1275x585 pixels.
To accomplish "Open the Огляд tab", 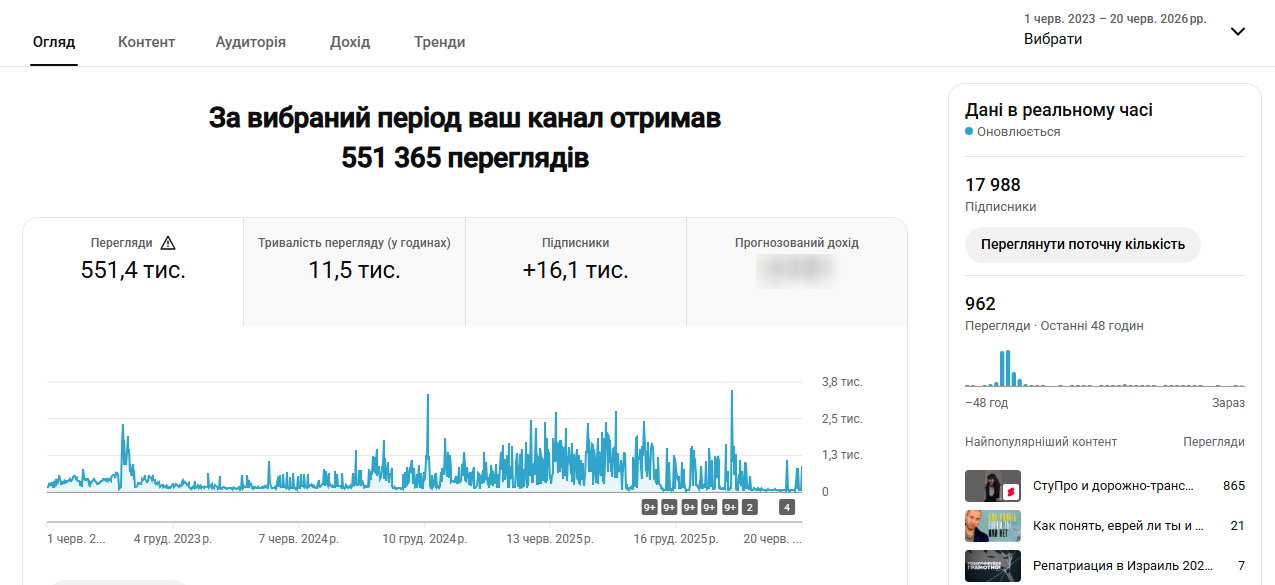I will click(x=54, y=42).
